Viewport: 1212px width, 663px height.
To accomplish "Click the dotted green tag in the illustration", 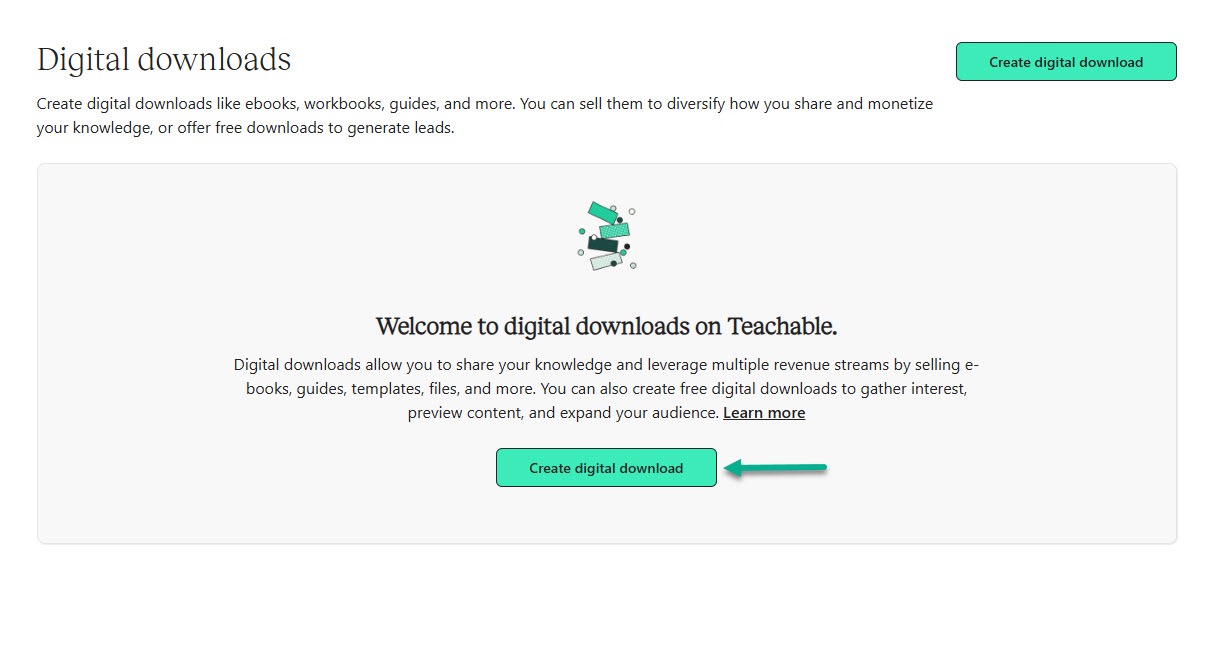I will click(615, 230).
